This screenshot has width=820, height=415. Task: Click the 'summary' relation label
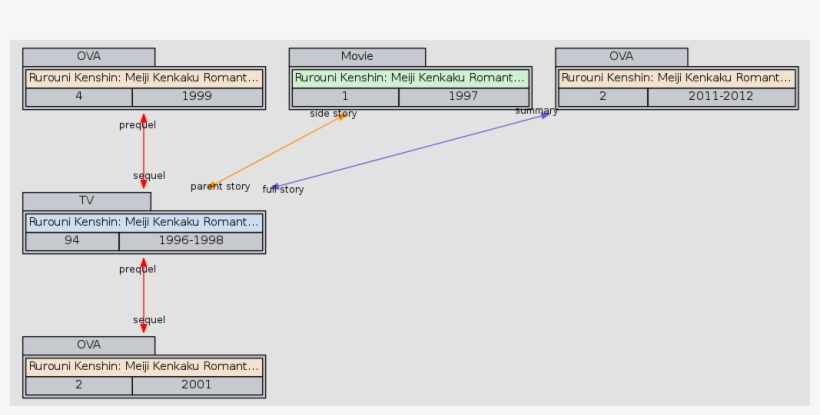click(x=537, y=111)
